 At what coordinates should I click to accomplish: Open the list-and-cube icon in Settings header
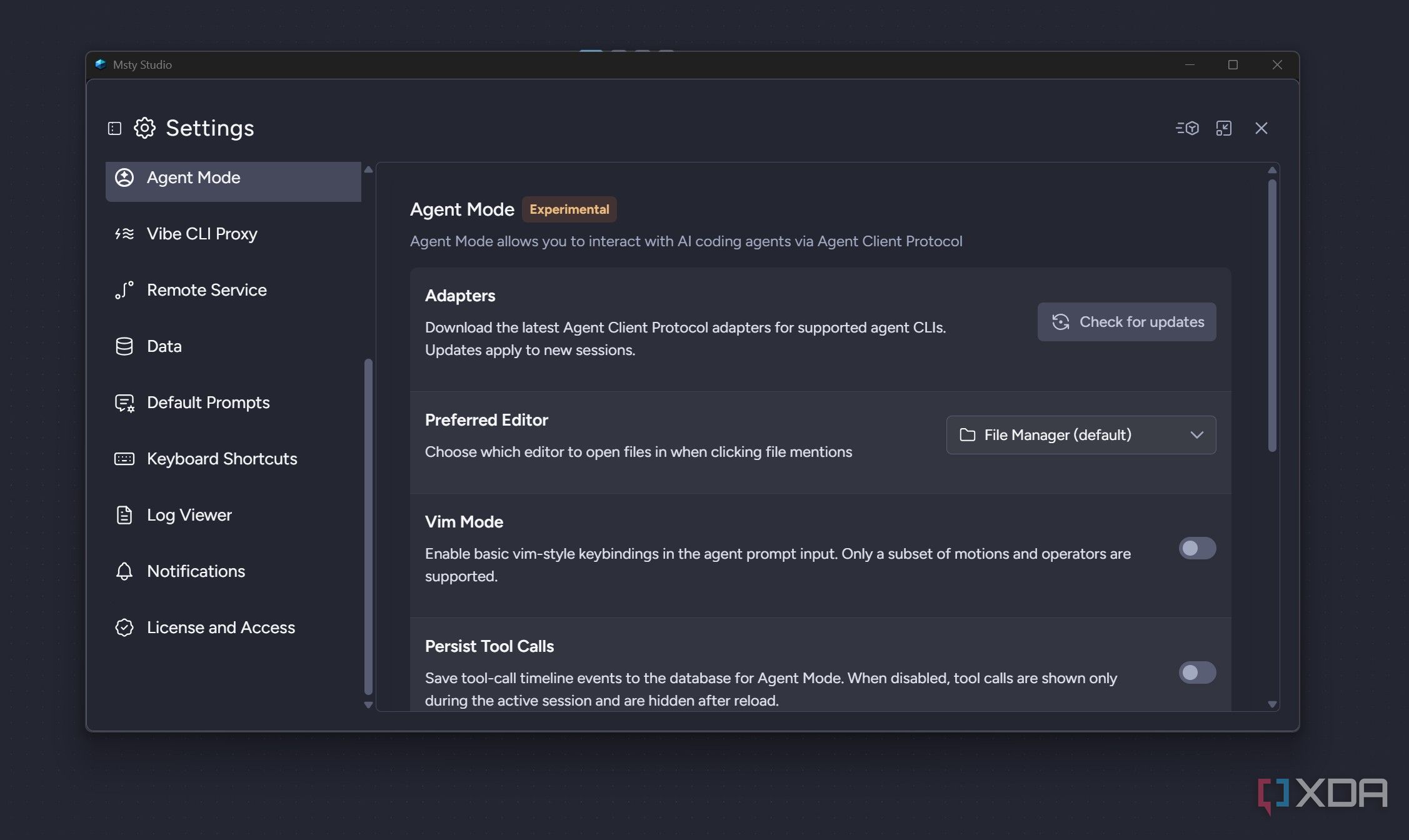pyautogui.click(x=1187, y=128)
